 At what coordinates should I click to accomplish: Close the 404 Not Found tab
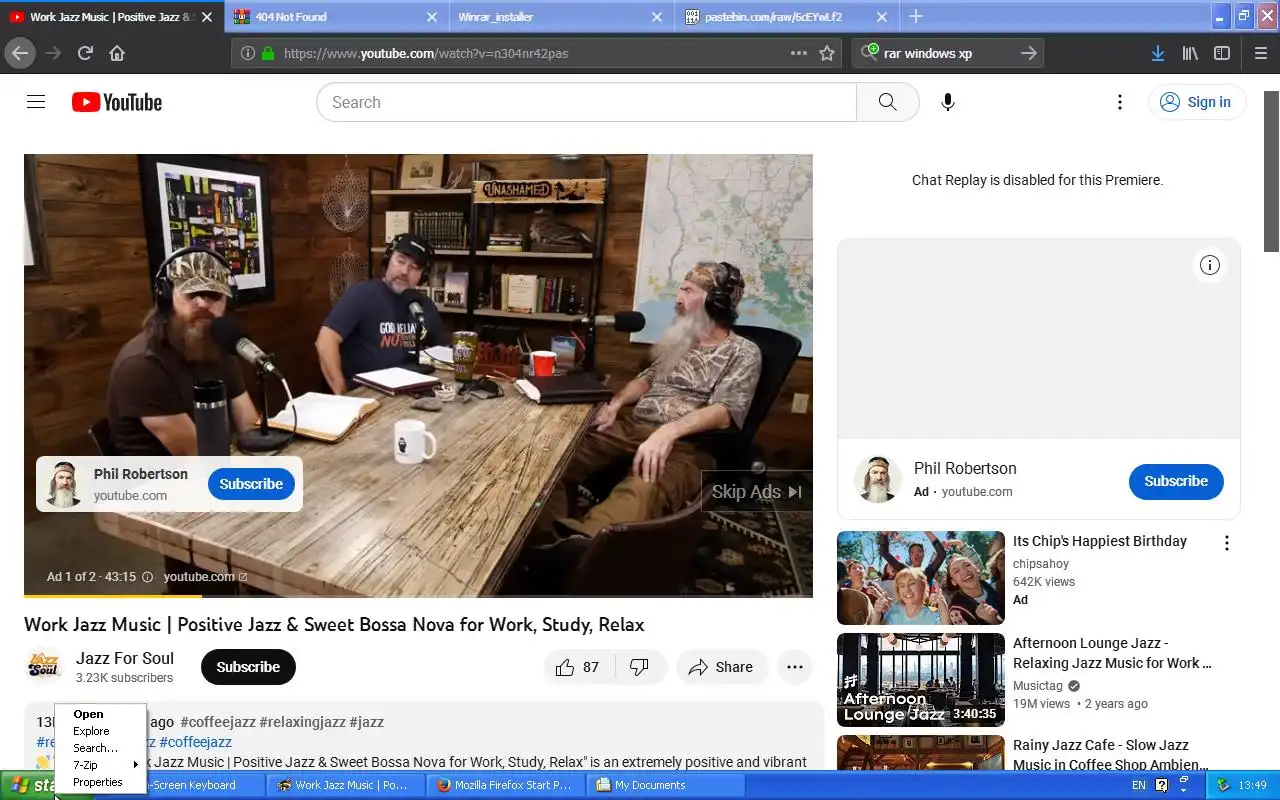[432, 17]
